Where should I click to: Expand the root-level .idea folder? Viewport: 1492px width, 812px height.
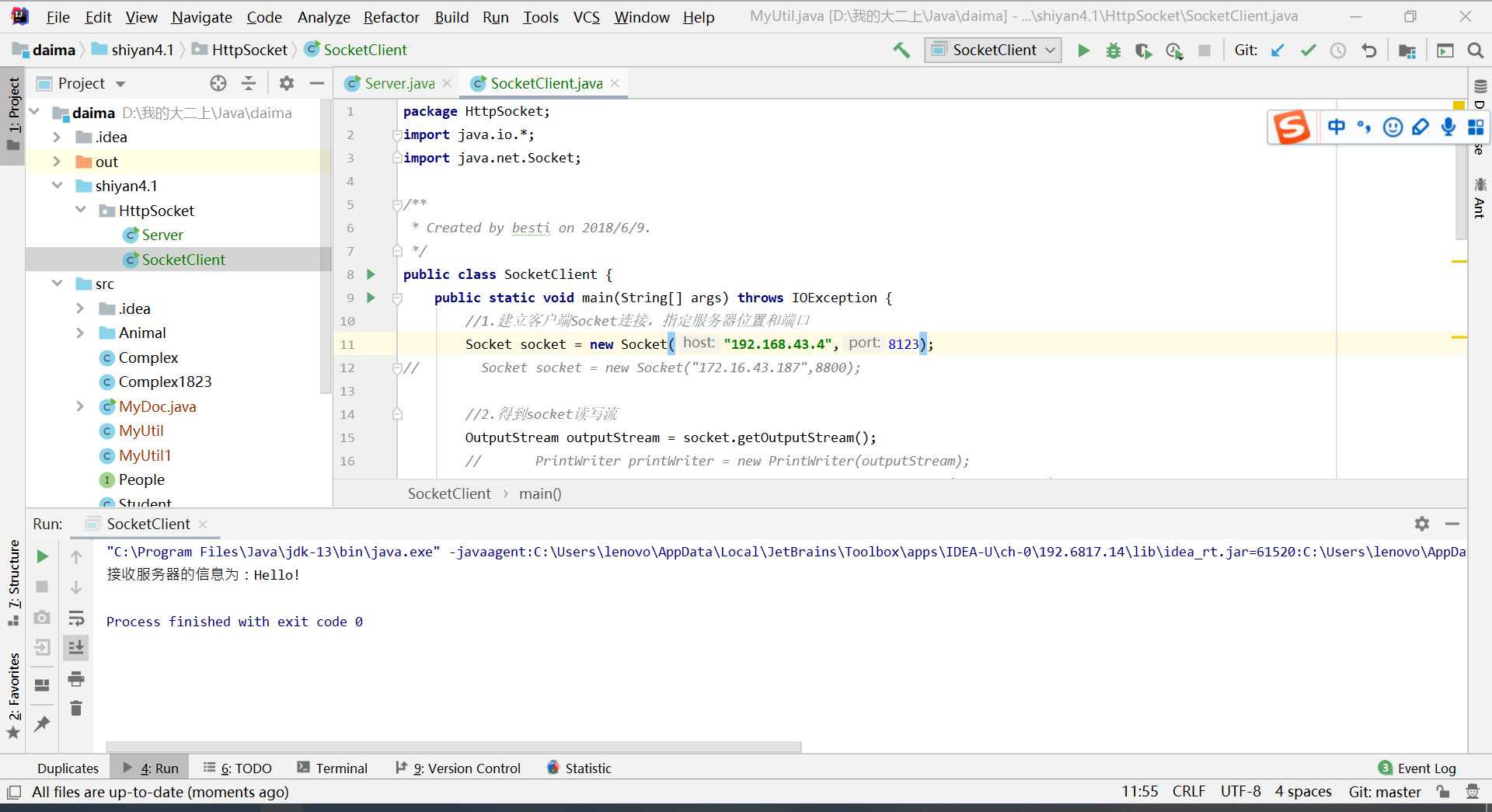click(x=57, y=137)
